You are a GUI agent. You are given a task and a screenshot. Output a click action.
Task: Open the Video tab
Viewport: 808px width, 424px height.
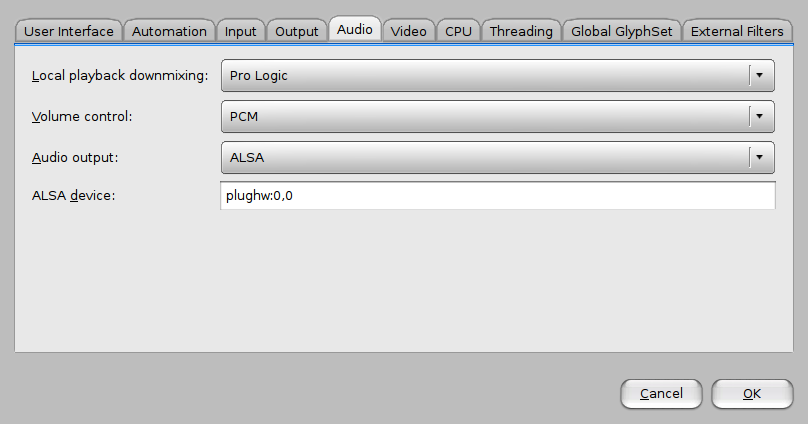[409, 31]
